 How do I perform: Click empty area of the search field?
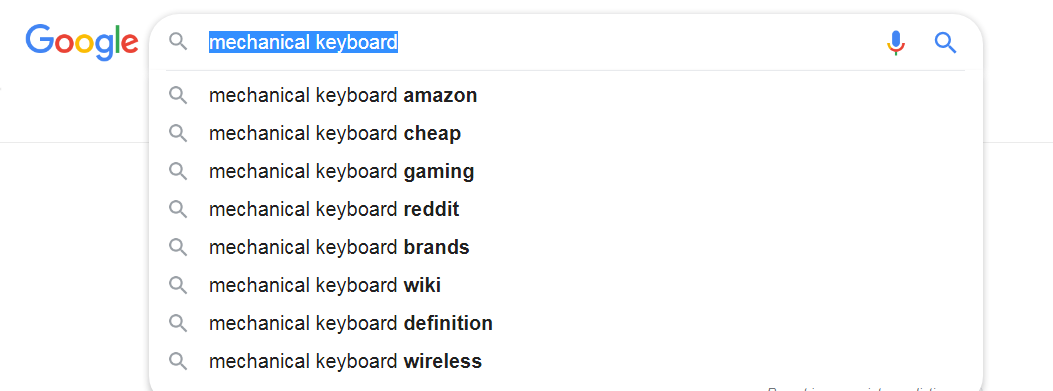point(638,43)
